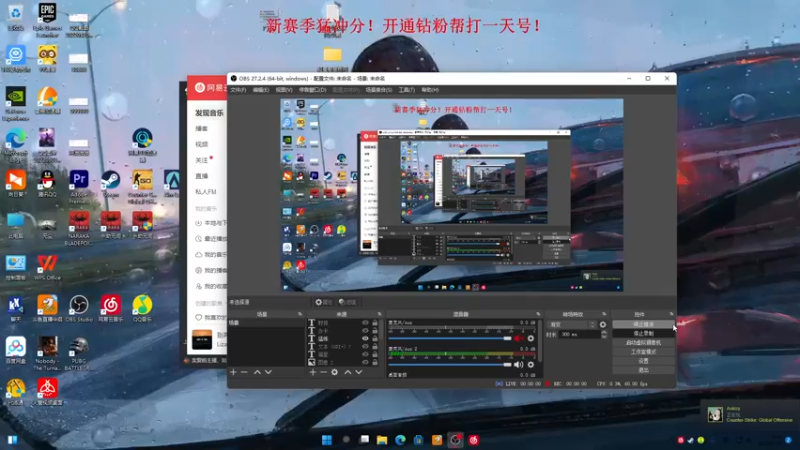Toggle lock on 文本 (GDI+) source
800x450 pixels.
[375, 346]
